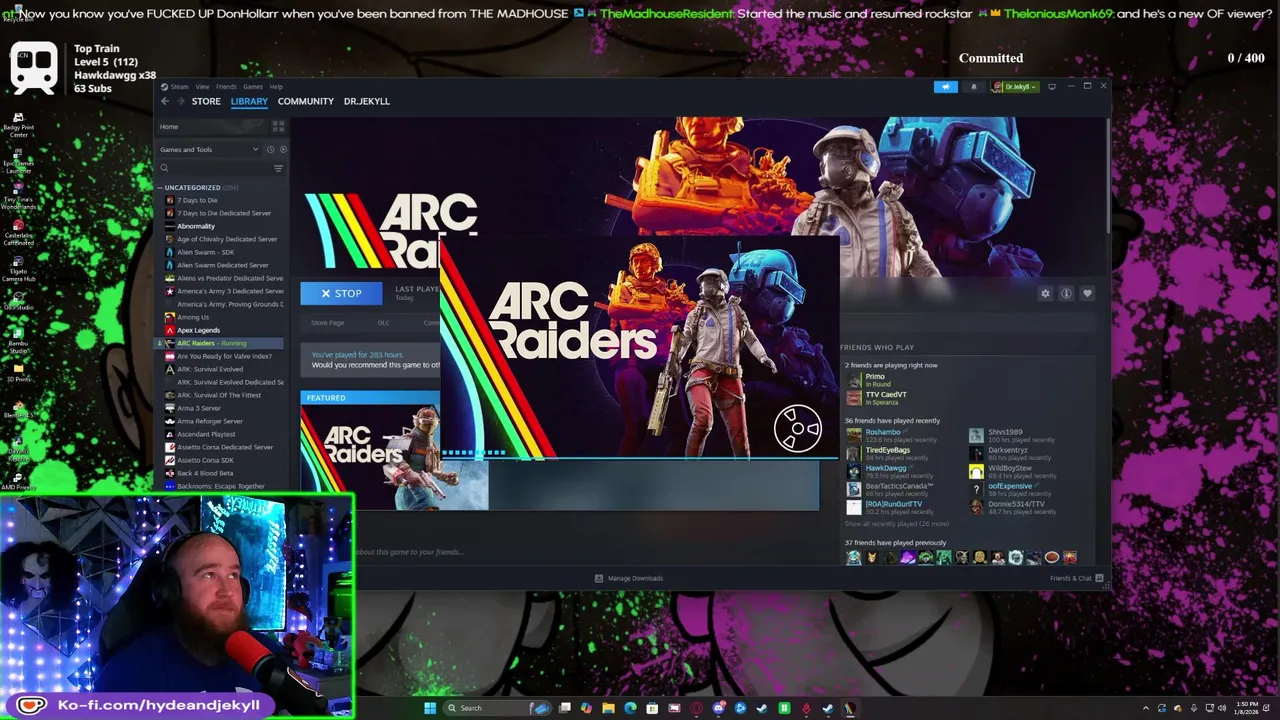Open the Games menu

point(253,87)
